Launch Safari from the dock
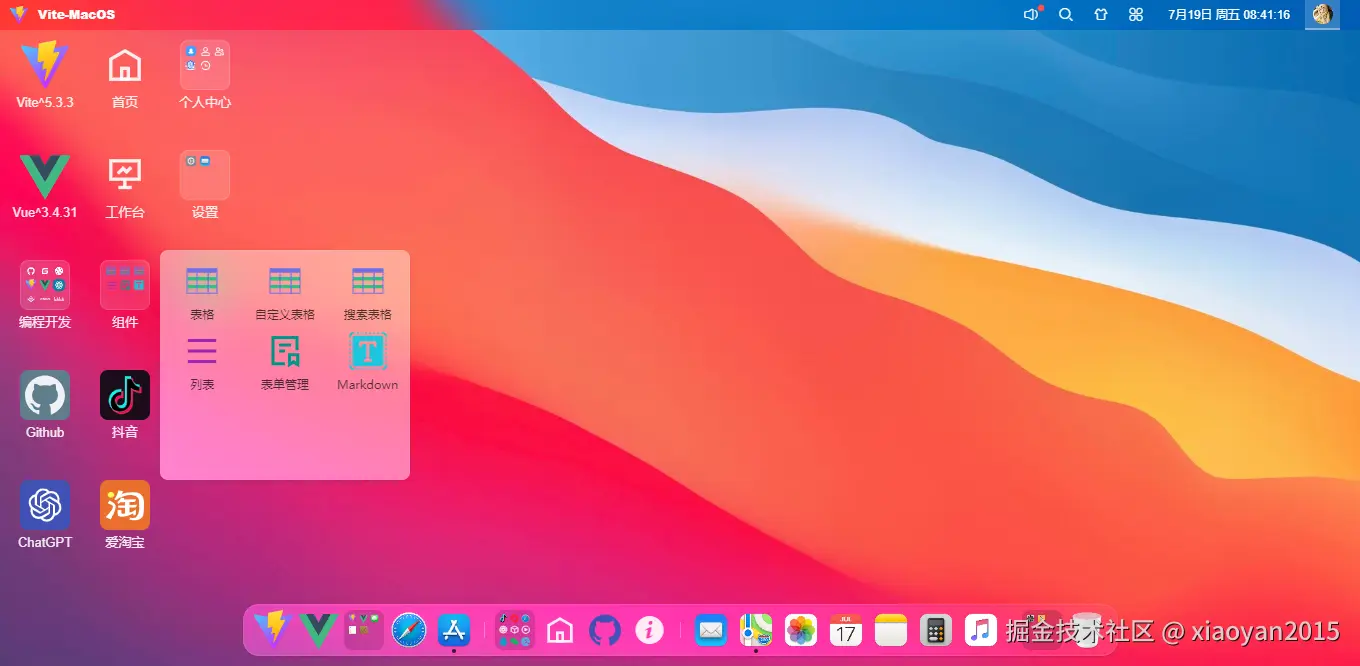 click(409, 630)
